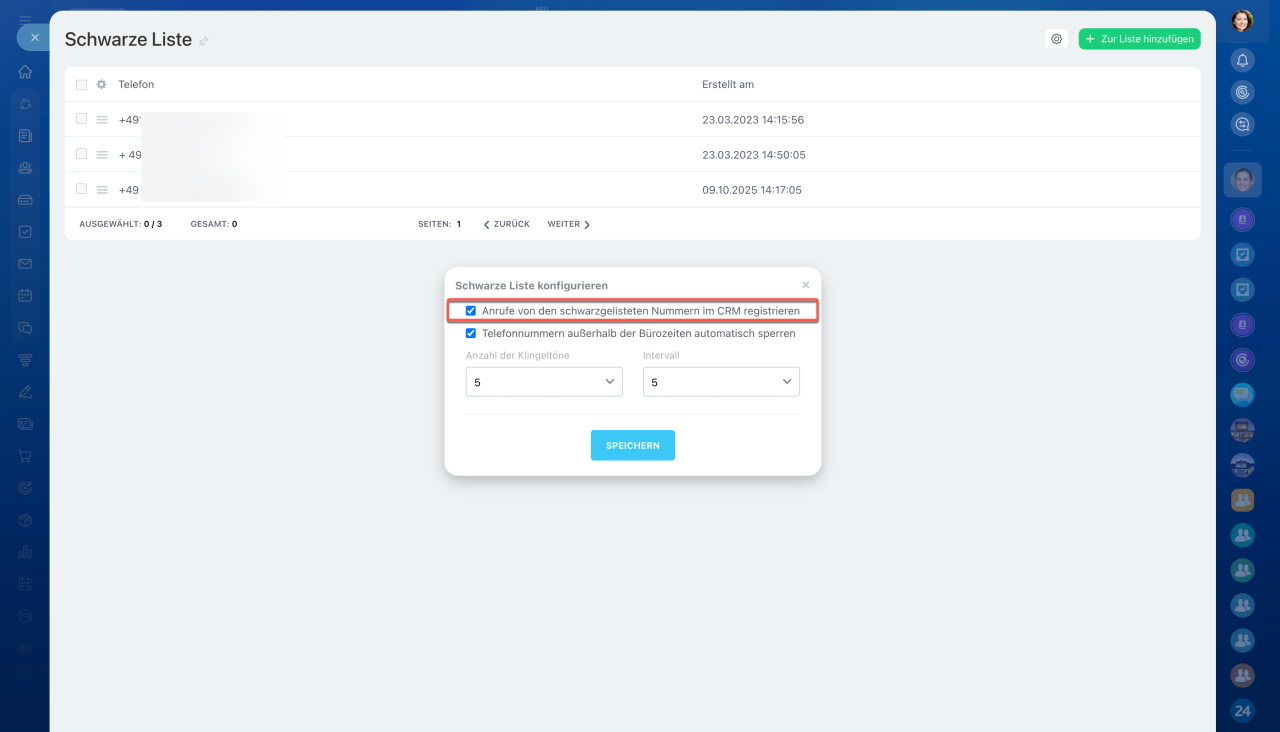
Task: Select the row created 09.10.2025 14:17:05
Action: (81, 189)
